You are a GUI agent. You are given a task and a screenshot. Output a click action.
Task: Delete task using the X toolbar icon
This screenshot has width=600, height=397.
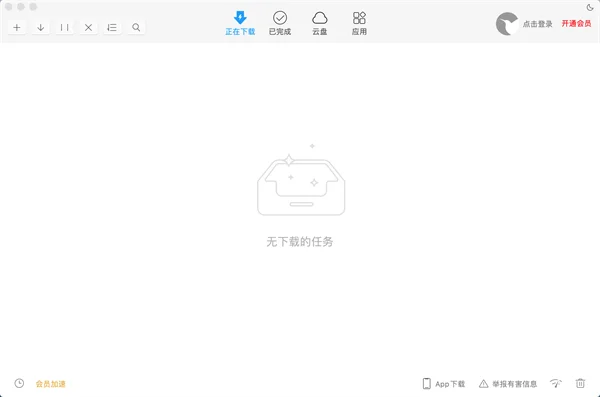click(x=88, y=28)
